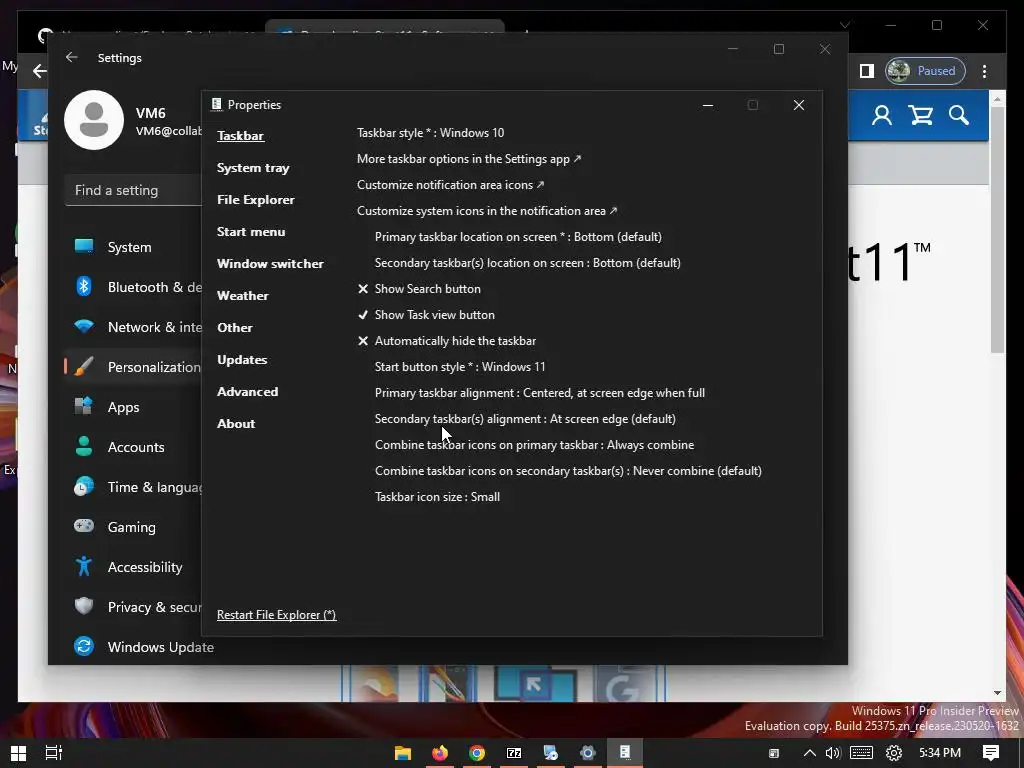Click the VM6 user avatar

click(94, 120)
